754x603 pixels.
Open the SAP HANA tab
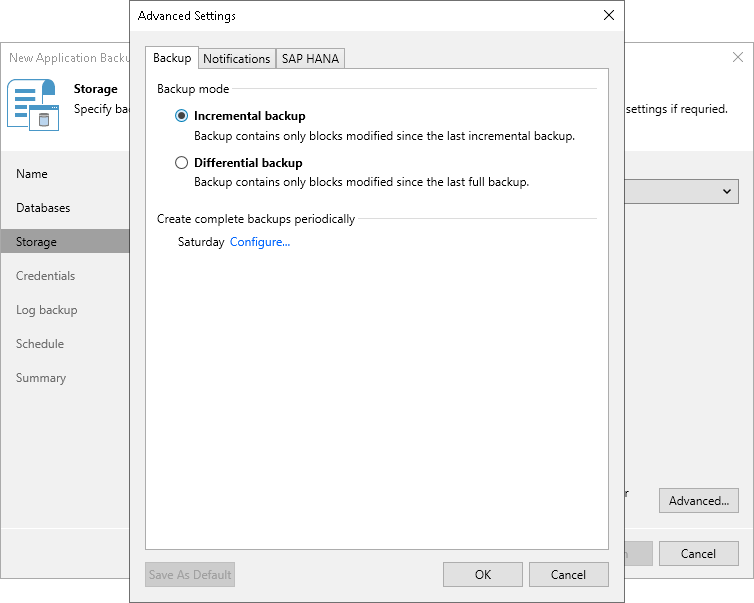click(x=310, y=59)
